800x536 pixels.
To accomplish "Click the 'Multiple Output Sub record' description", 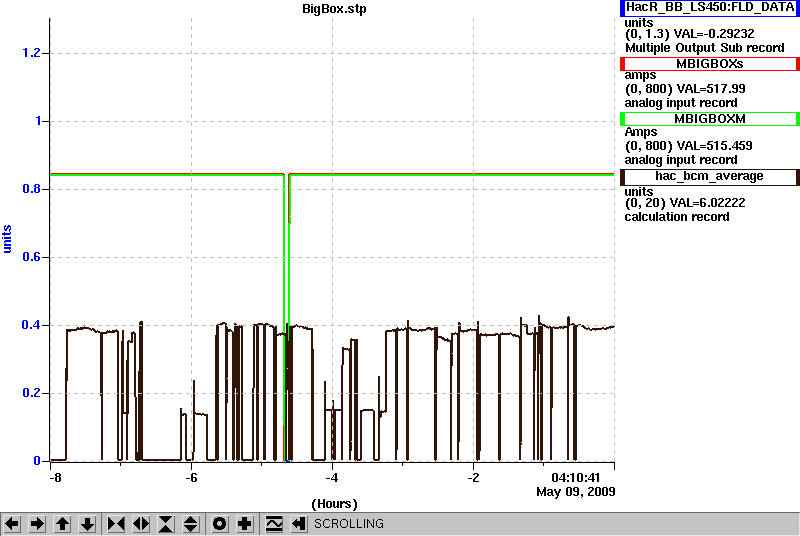I will (705, 48).
